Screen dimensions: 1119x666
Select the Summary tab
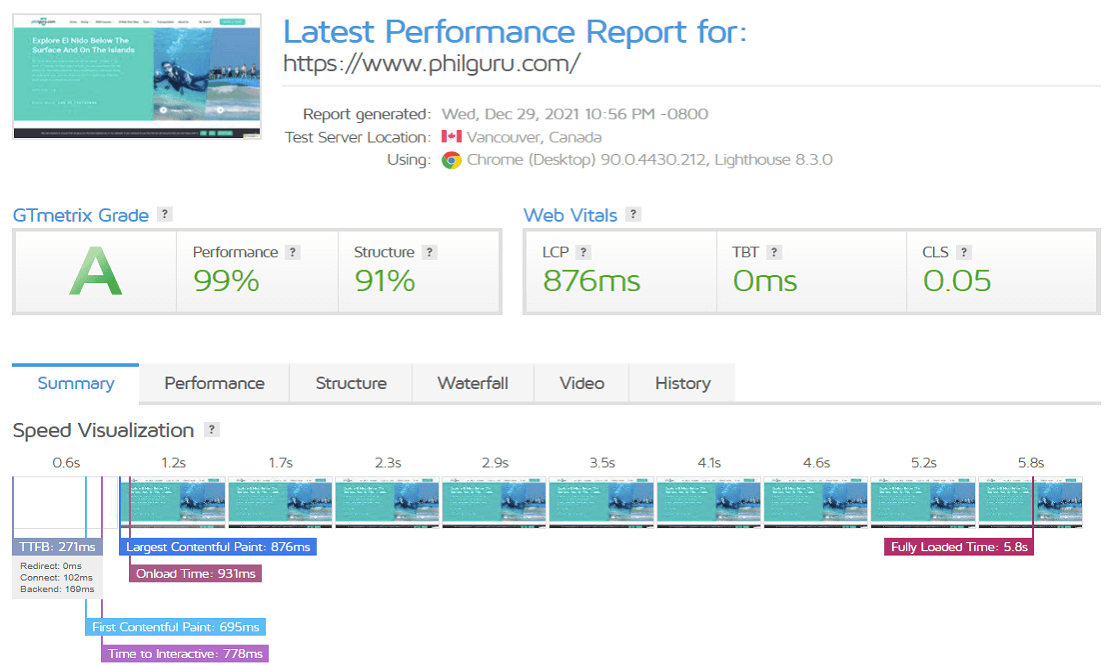(x=76, y=383)
